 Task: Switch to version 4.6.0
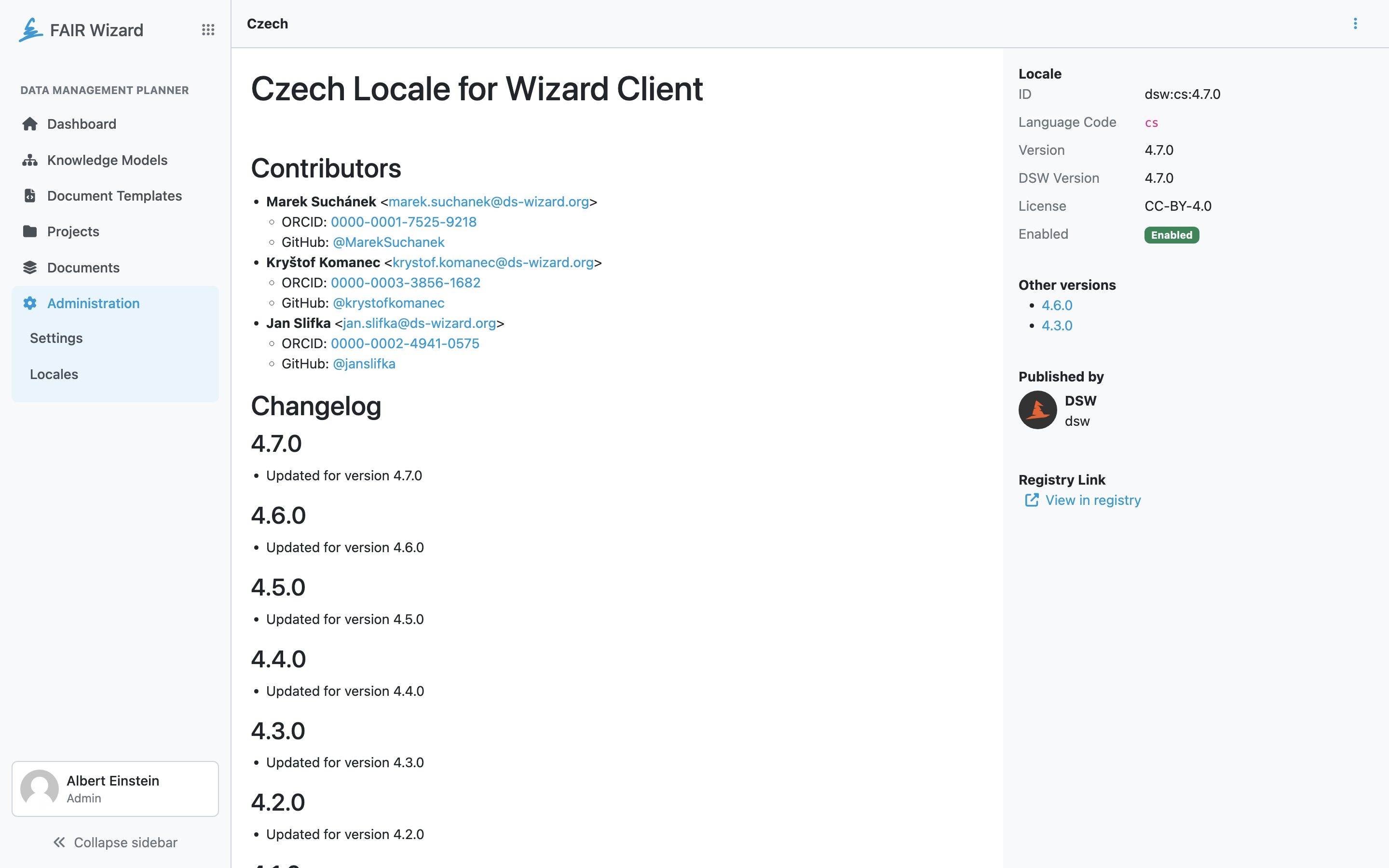point(1057,305)
